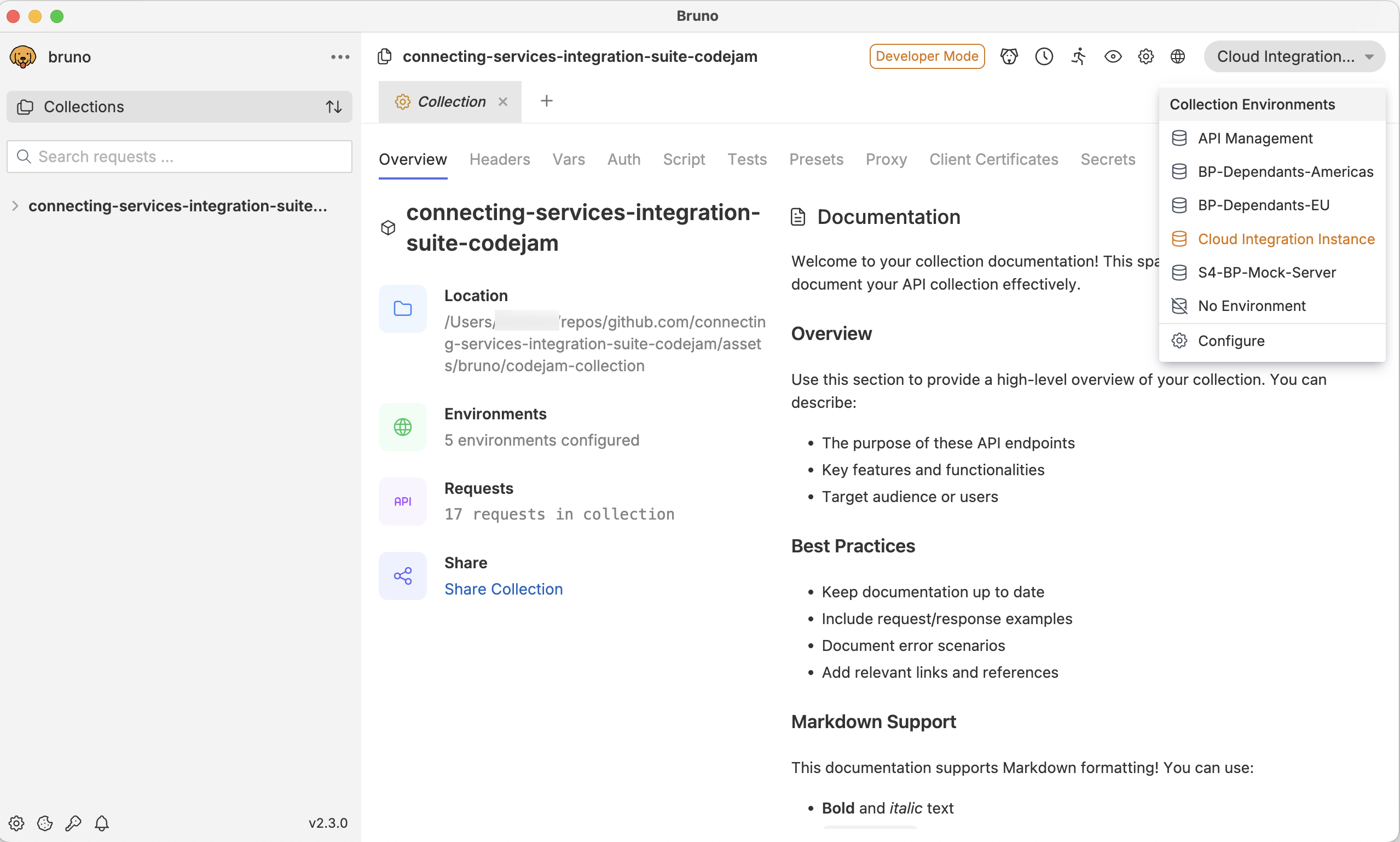
Task: Click the Best Practices heading
Action: coord(853,546)
